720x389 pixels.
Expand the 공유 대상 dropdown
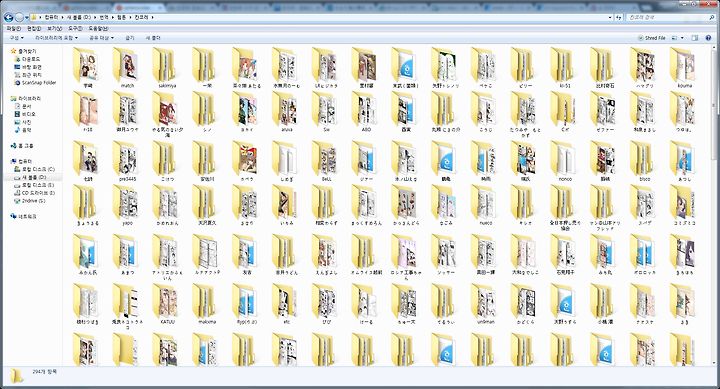point(101,38)
